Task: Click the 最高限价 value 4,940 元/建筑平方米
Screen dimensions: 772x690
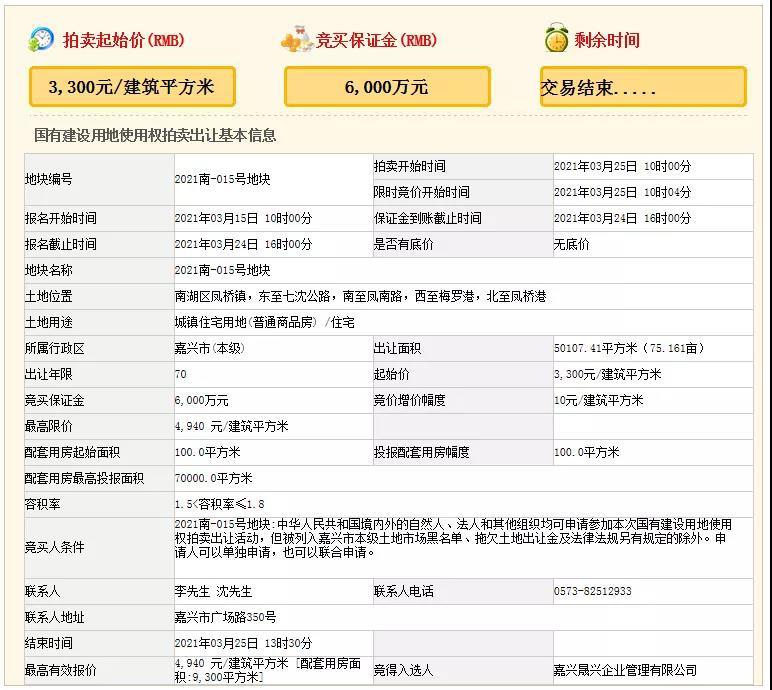Action: click(231, 427)
